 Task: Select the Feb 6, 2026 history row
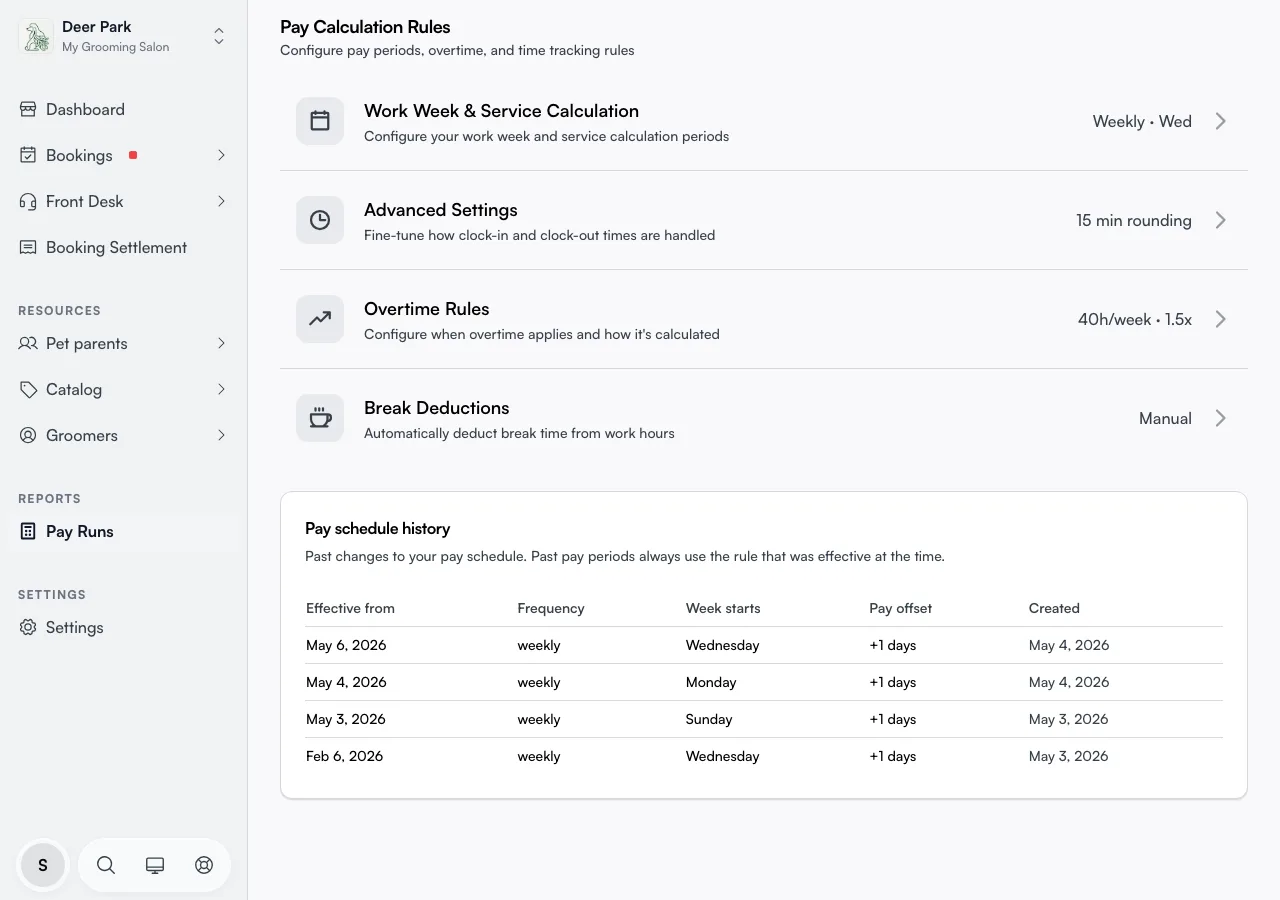[x=764, y=756]
